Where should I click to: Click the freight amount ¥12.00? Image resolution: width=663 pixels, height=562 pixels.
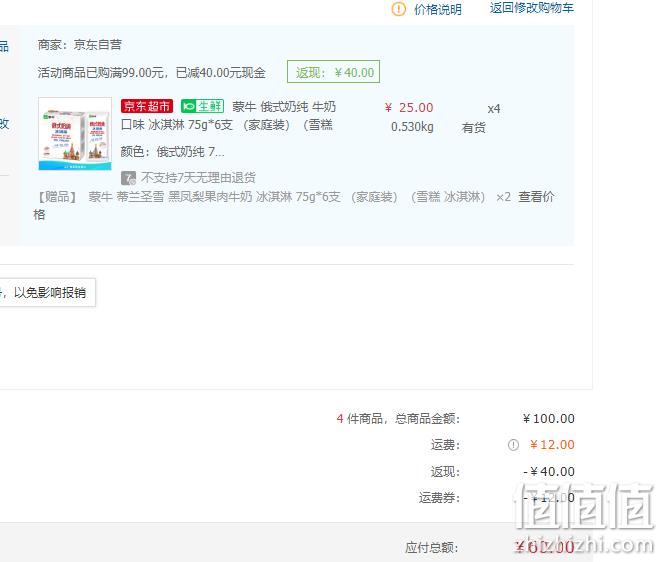pos(552,445)
